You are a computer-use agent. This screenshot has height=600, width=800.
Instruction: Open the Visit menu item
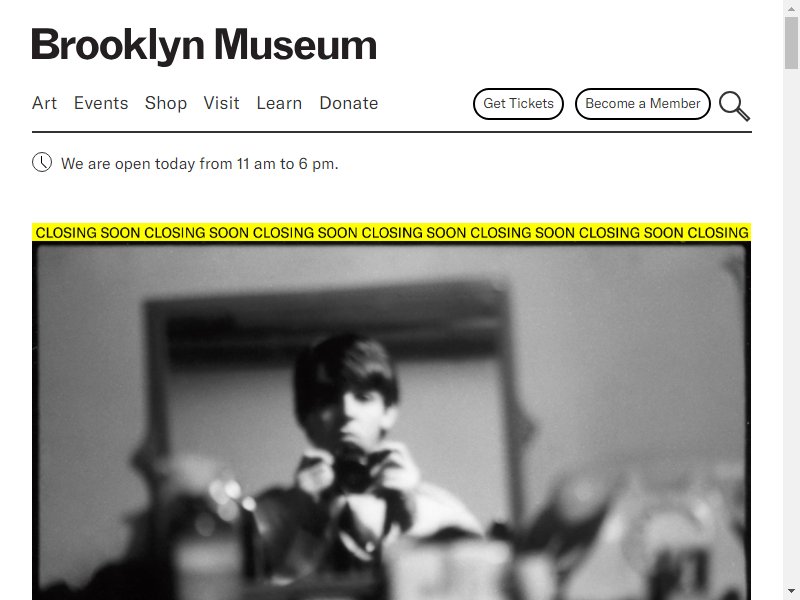point(221,103)
